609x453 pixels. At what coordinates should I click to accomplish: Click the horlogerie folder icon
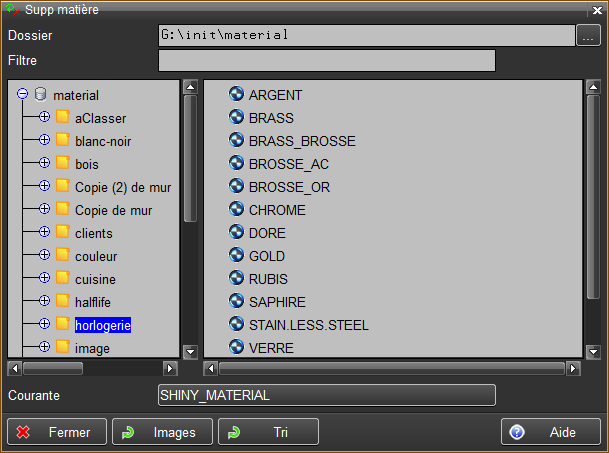tap(63, 323)
